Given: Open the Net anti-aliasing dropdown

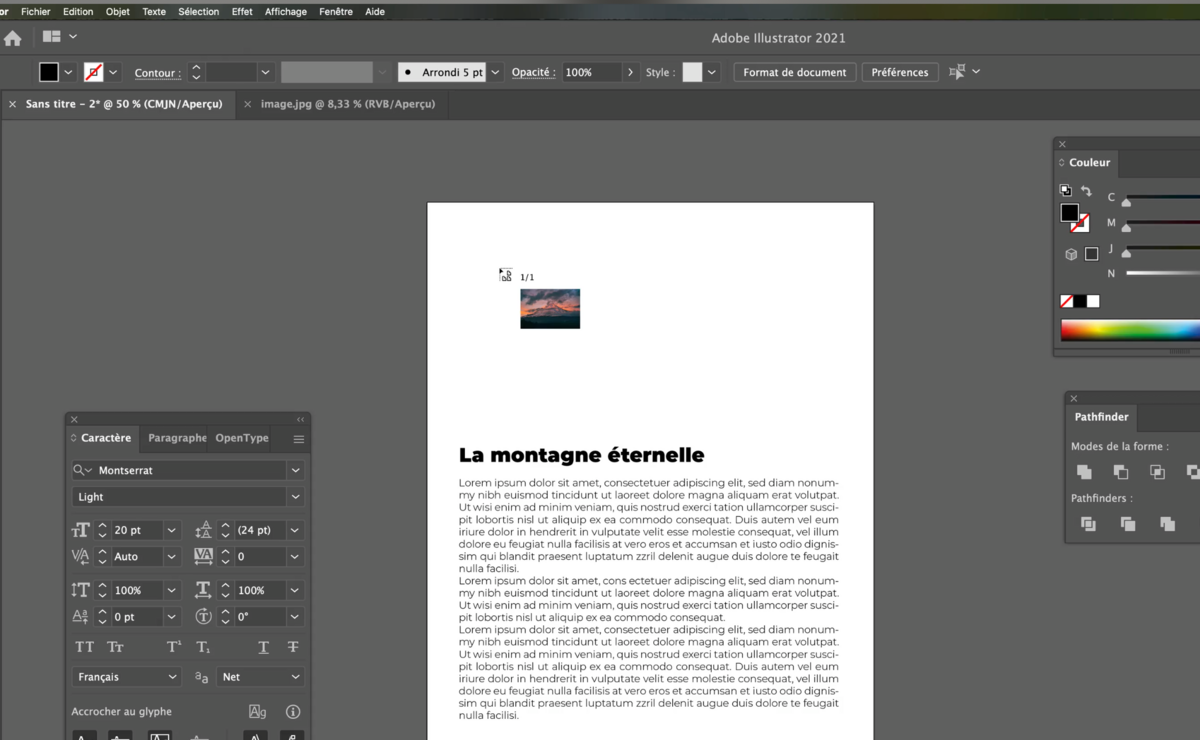Looking at the screenshot, I should (x=260, y=677).
